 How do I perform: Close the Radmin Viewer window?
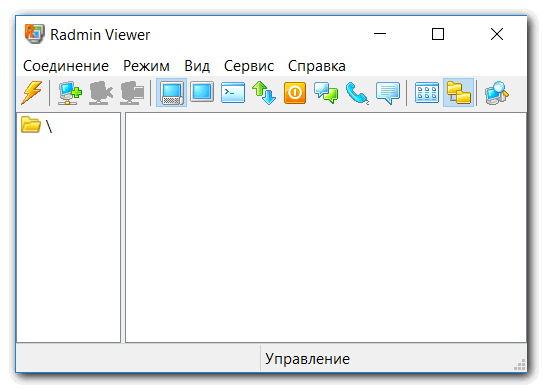(x=497, y=34)
